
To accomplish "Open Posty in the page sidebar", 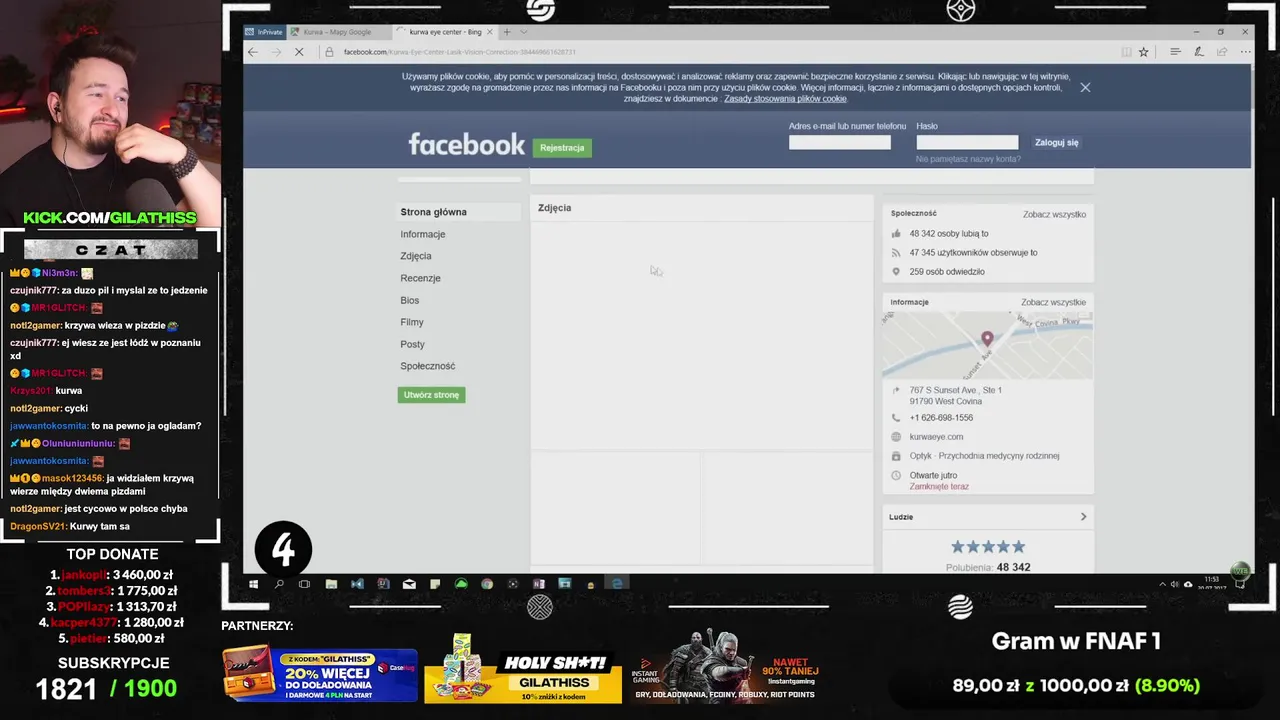I will [x=412, y=344].
